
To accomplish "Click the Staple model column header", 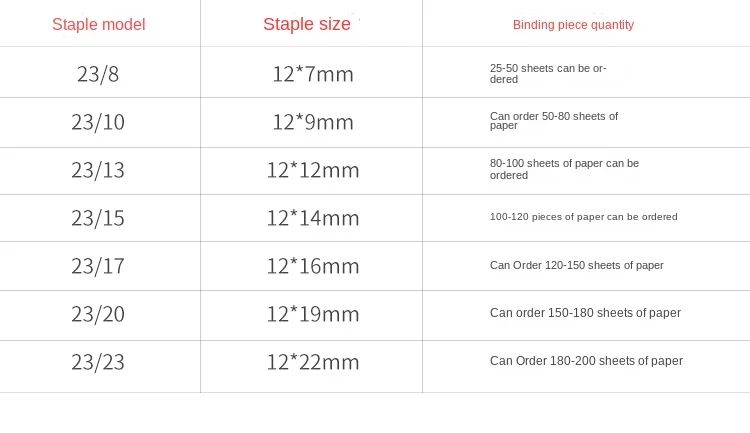I will tap(99, 24).
